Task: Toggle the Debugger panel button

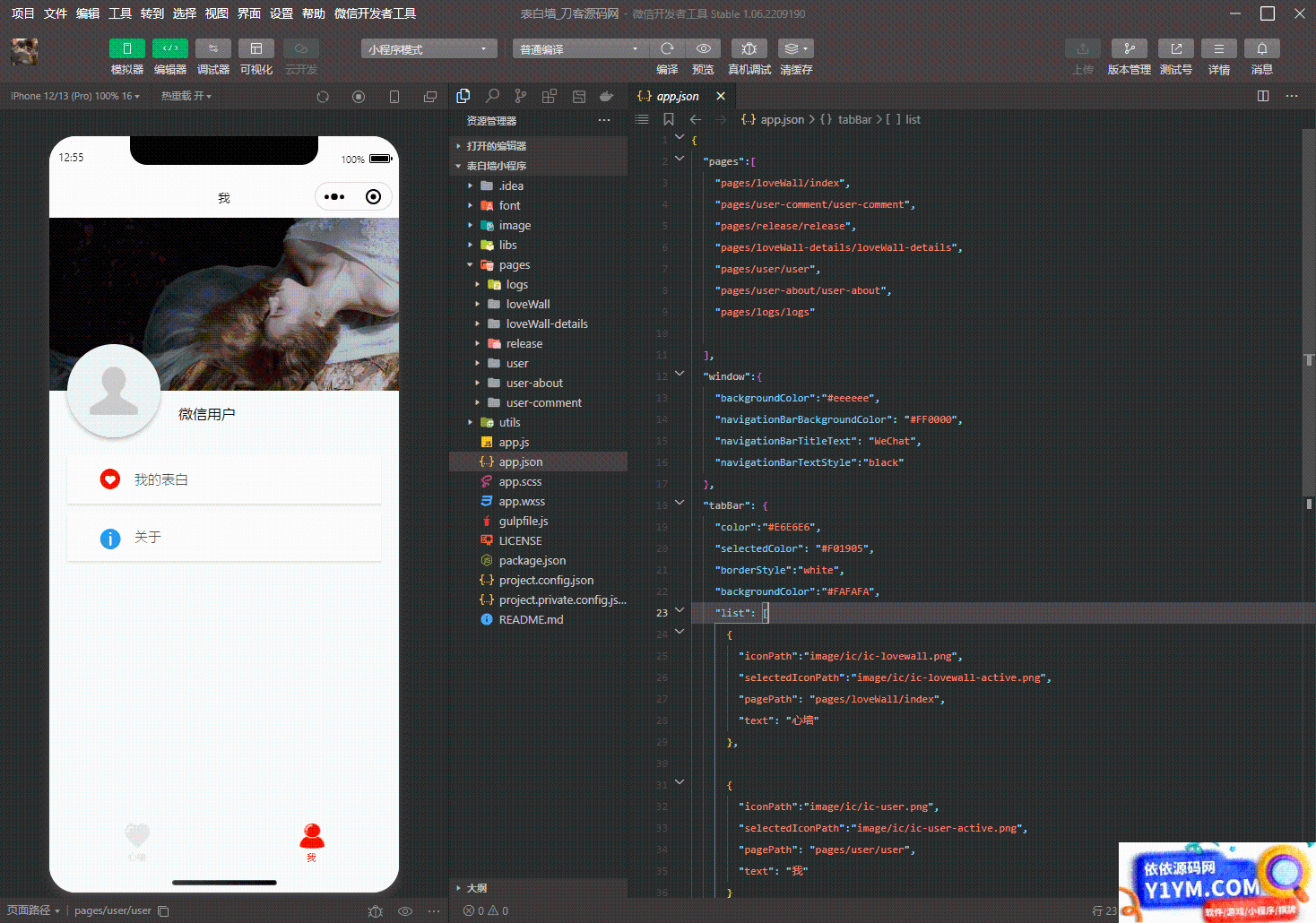Action: (212, 48)
